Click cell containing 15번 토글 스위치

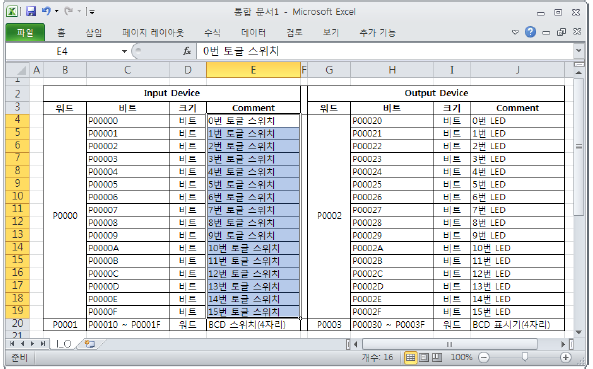(253, 312)
